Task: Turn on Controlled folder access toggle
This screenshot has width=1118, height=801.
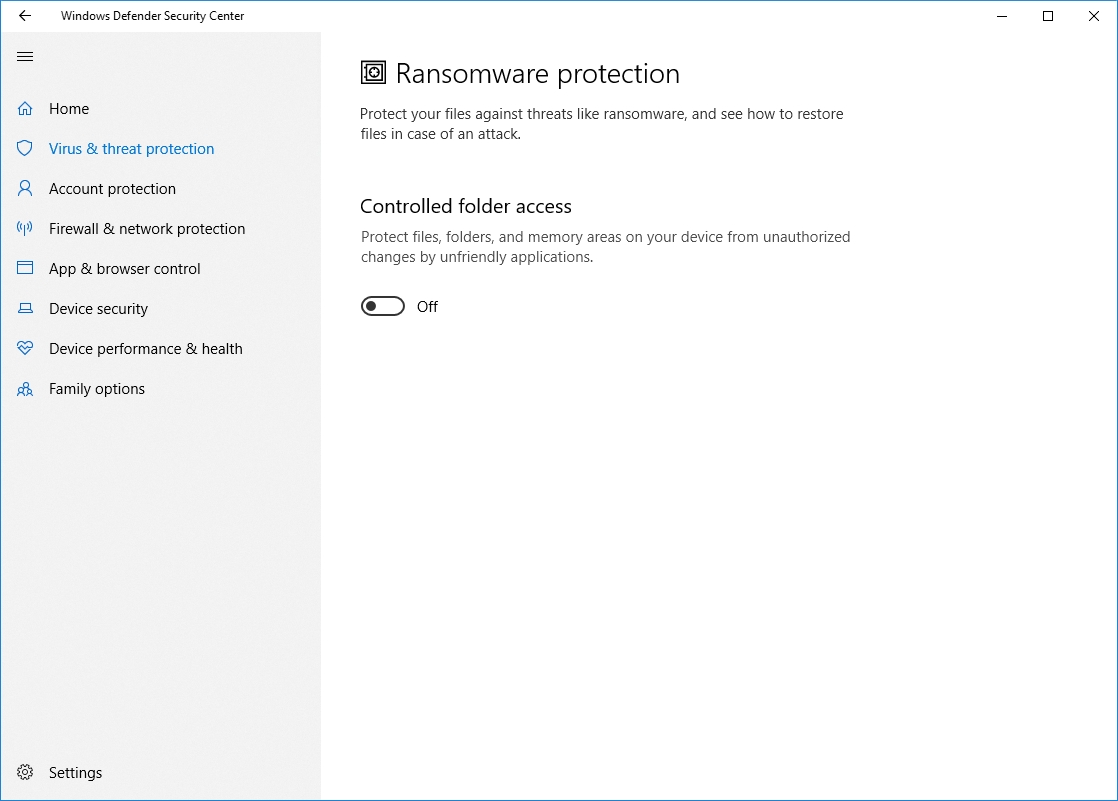Action: point(383,307)
